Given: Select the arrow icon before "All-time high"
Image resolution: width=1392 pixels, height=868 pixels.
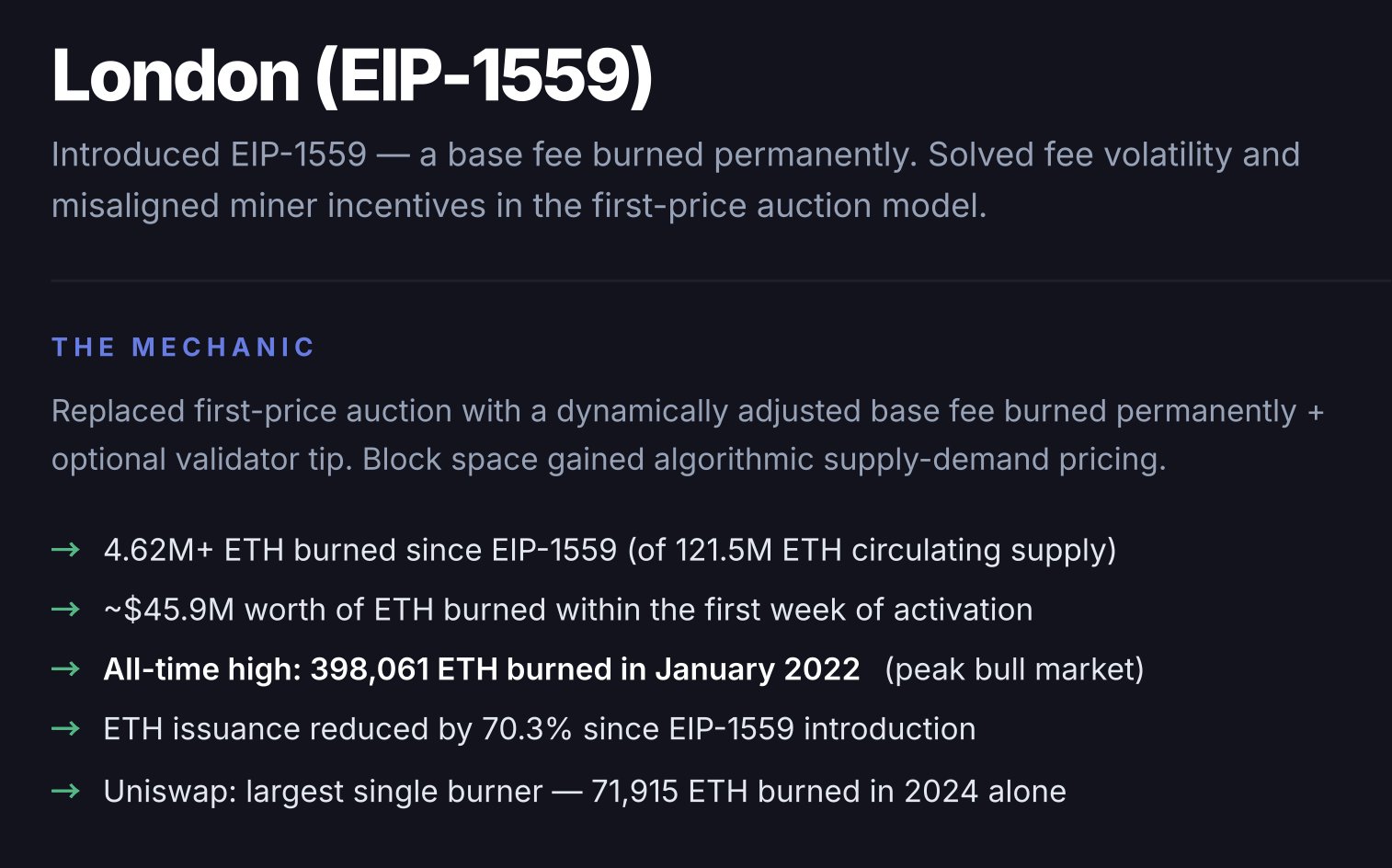Looking at the screenshot, I should (x=65, y=669).
